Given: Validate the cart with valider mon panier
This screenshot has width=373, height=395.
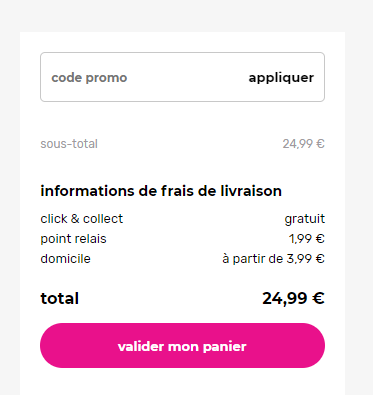Looking at the screenshot, I should click(182, 346).
